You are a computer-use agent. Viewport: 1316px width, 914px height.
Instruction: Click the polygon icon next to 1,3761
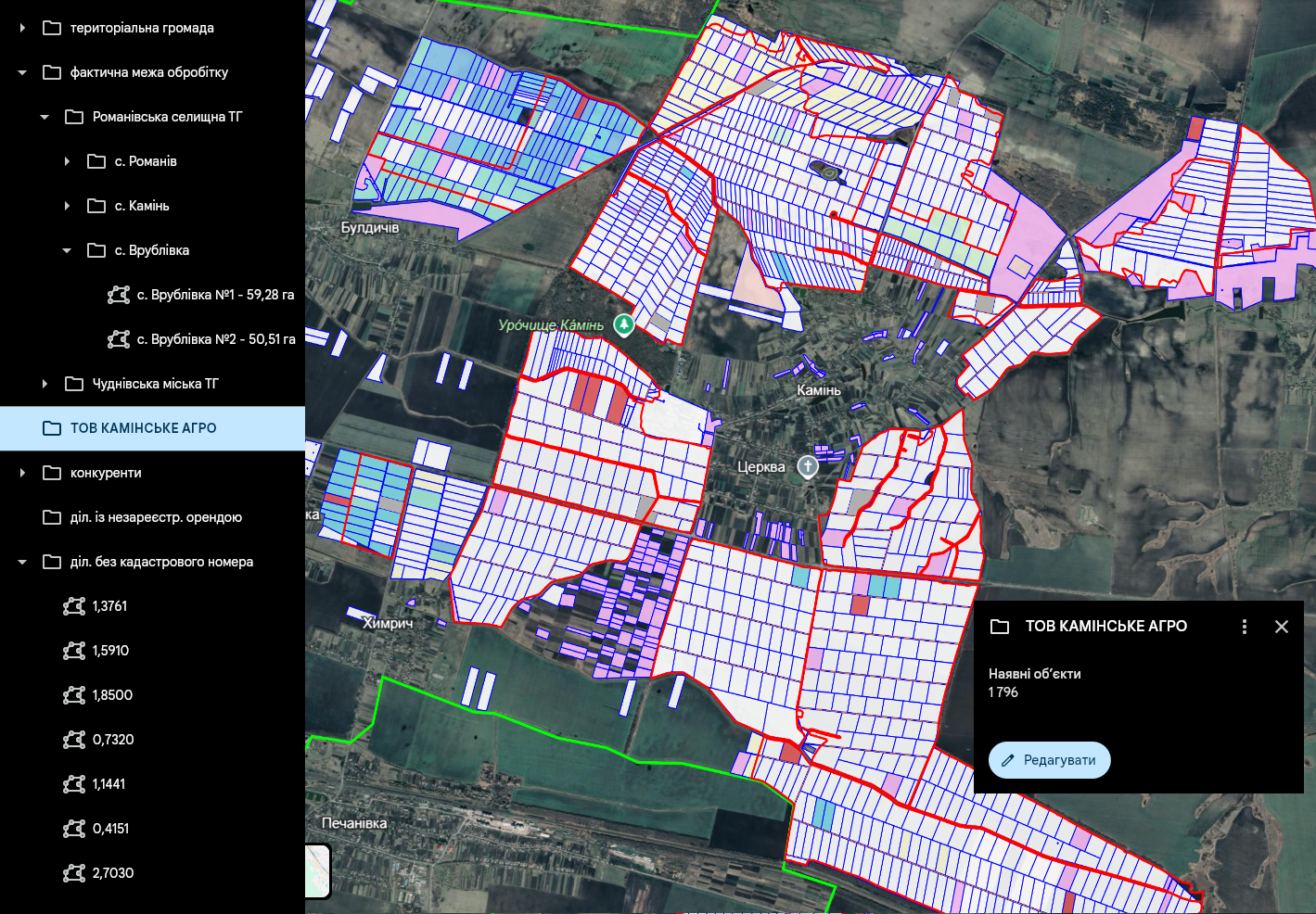point(74,606)
